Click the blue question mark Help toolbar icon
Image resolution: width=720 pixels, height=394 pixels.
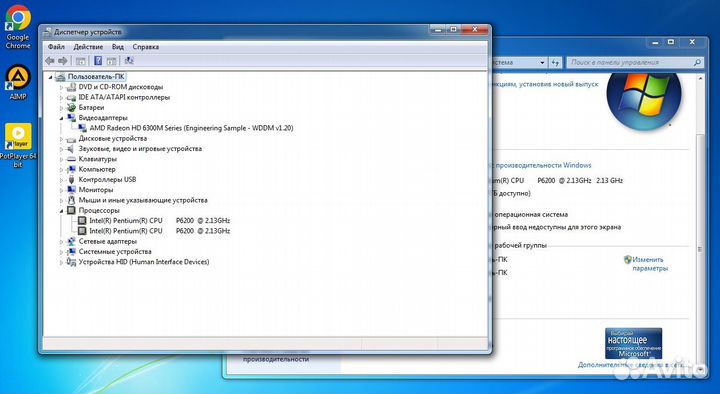coord(98,61)
